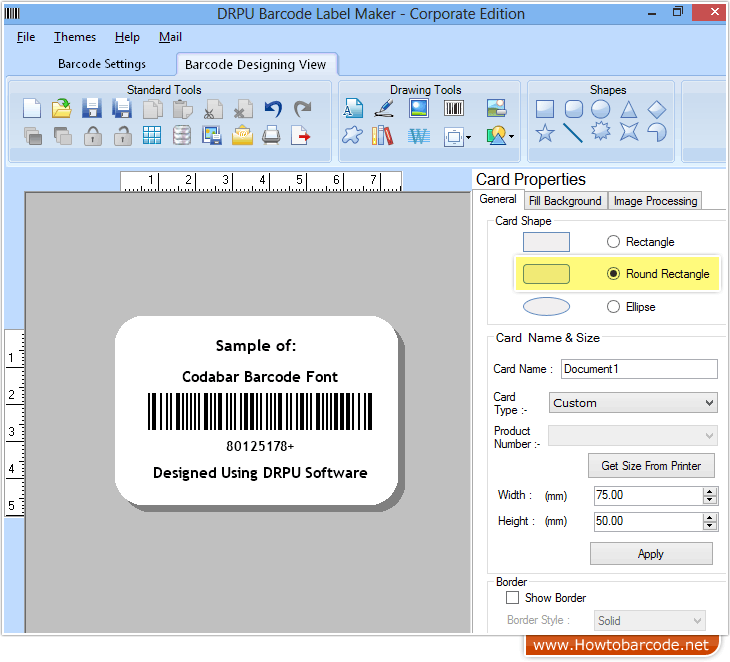
Task: Click the Rectangle card shape preview swatch
Action: coord(546,242)
